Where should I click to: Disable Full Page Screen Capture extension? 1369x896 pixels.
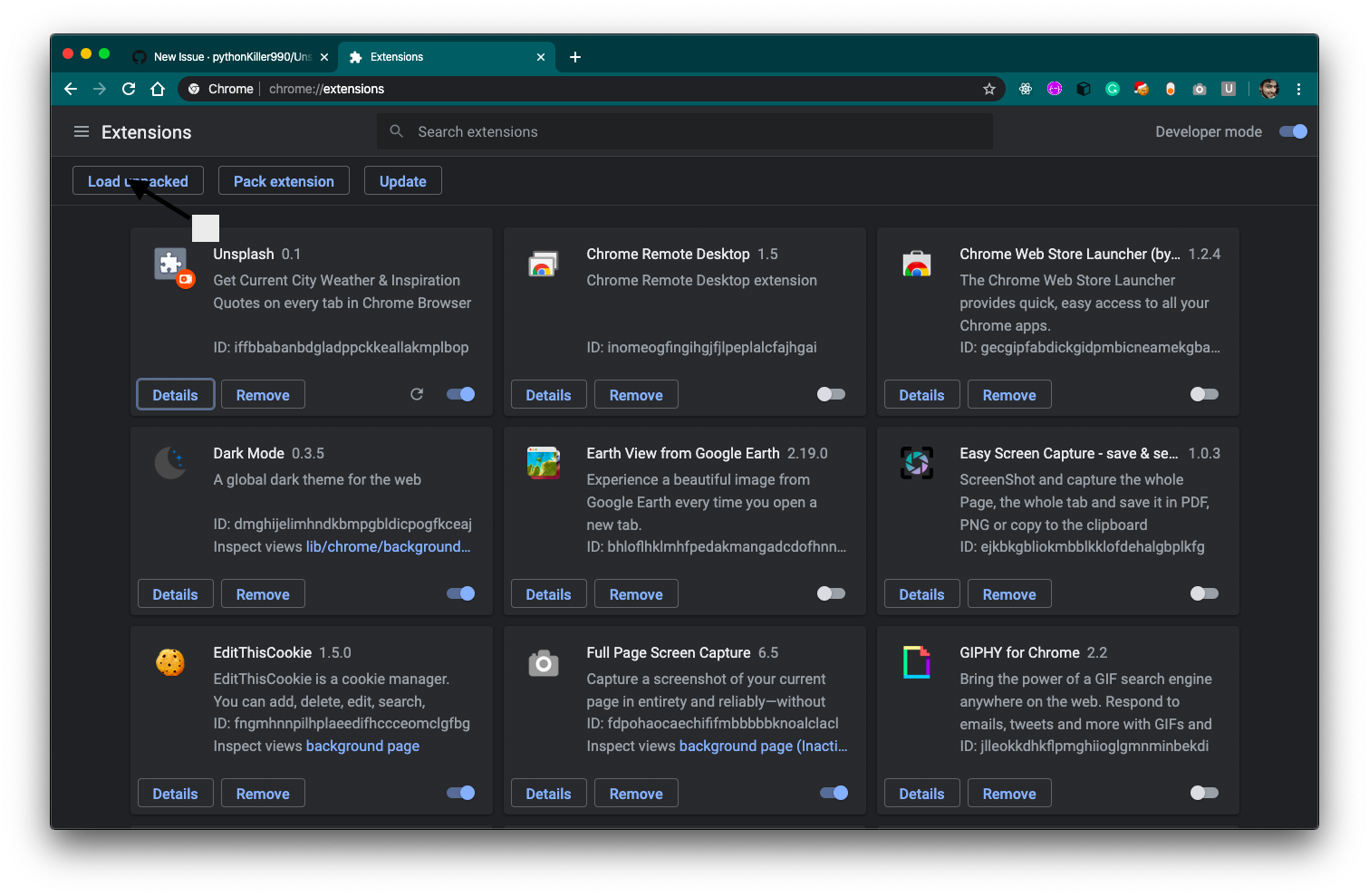834,793
